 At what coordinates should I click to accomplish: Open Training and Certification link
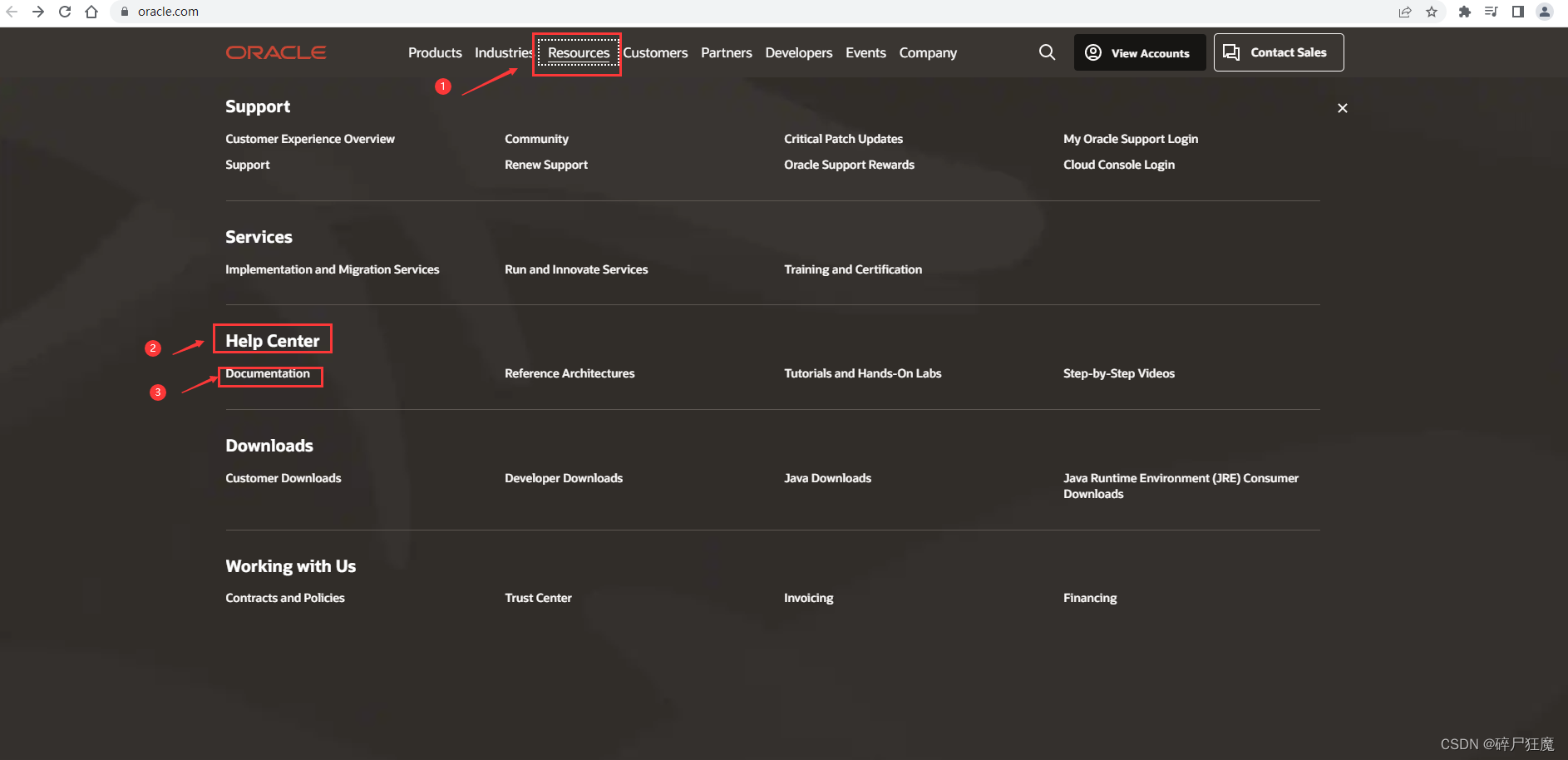click(x=853, y=269)
